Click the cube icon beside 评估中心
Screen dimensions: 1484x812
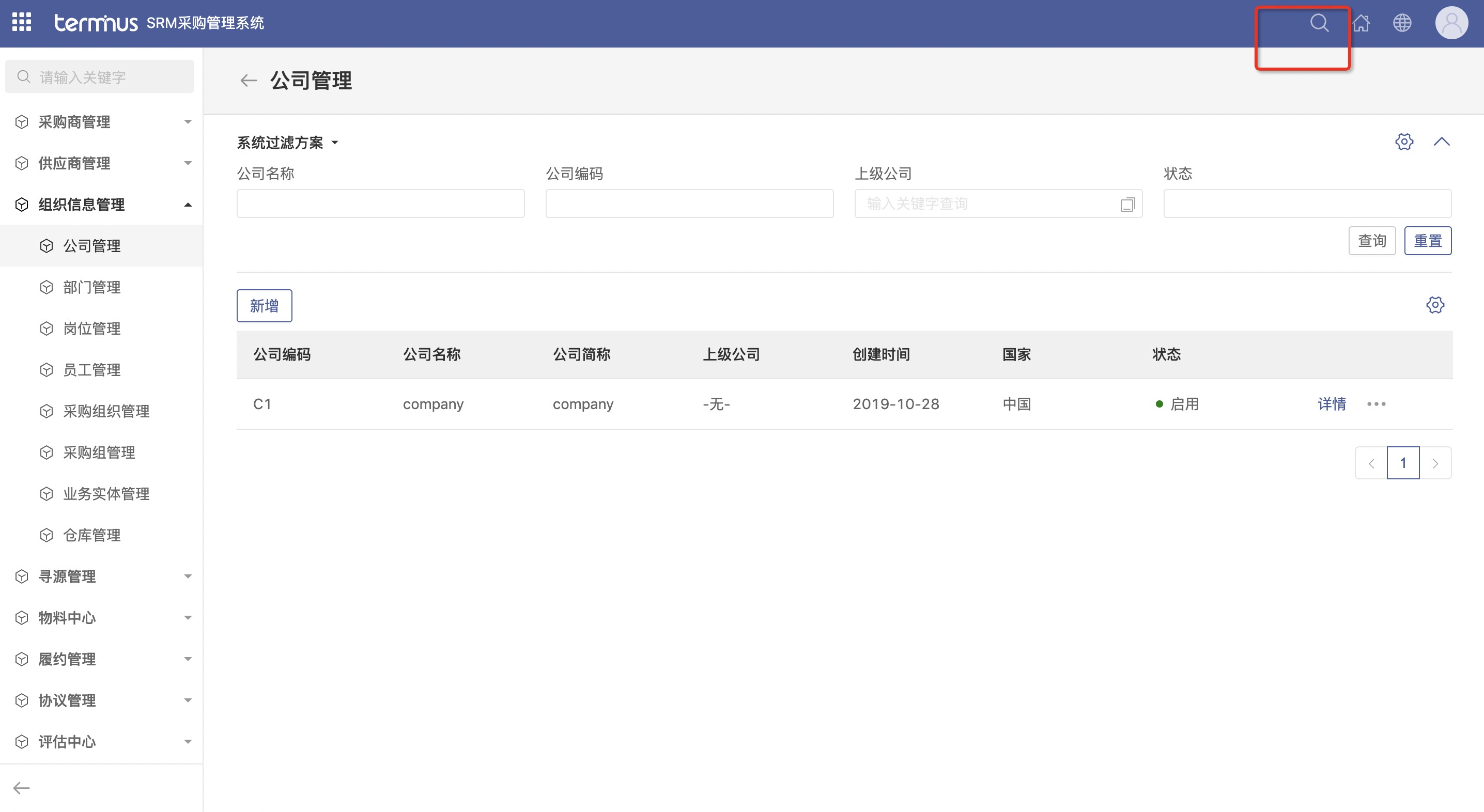point(22,742)
